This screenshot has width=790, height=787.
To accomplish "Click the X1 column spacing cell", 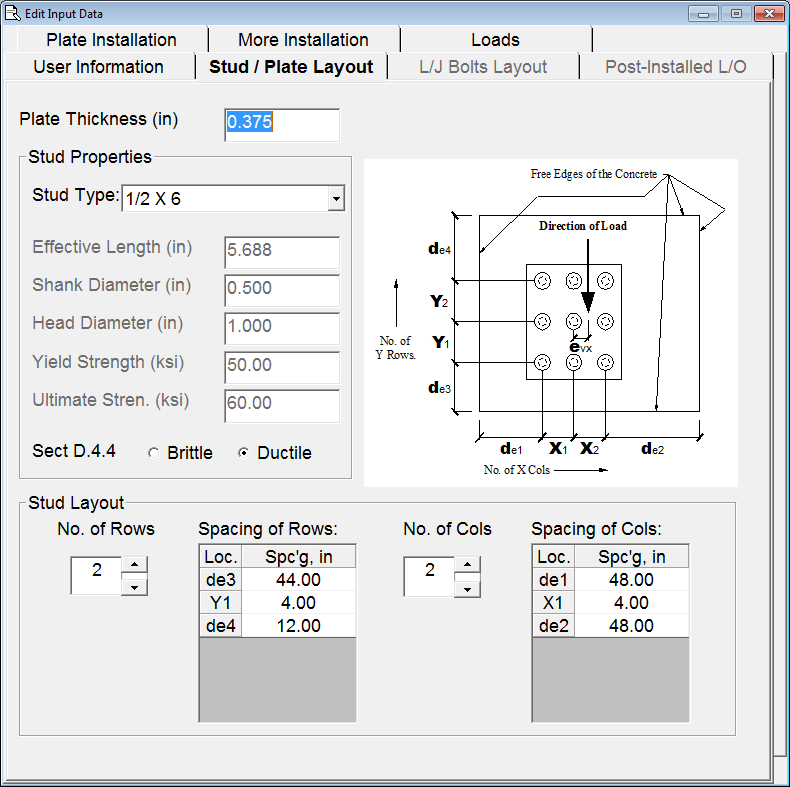I will click(x=630, y=603).
